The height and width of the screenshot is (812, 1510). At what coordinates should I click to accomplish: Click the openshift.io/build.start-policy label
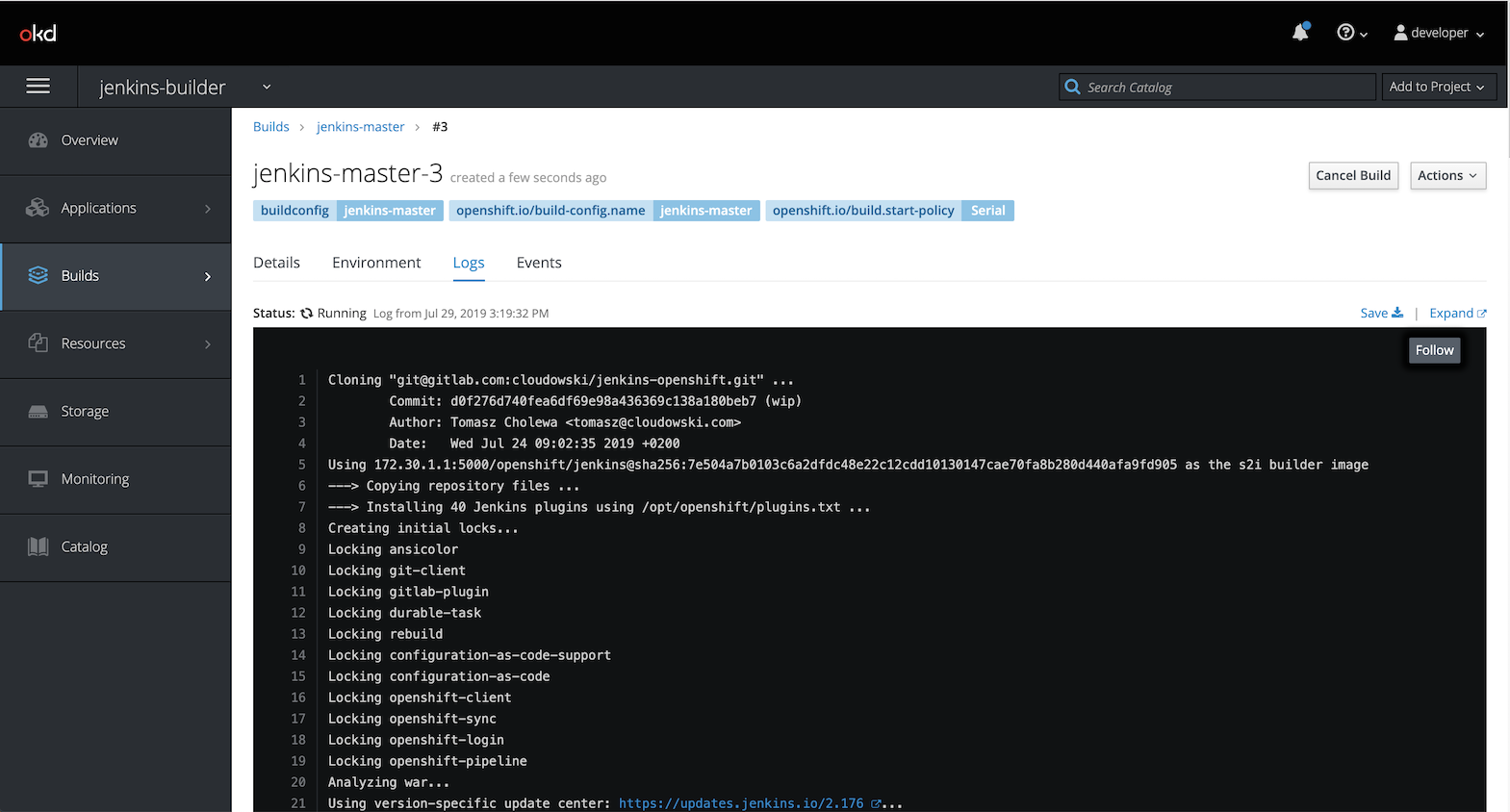pyautogui.click(x=863, y=211)
